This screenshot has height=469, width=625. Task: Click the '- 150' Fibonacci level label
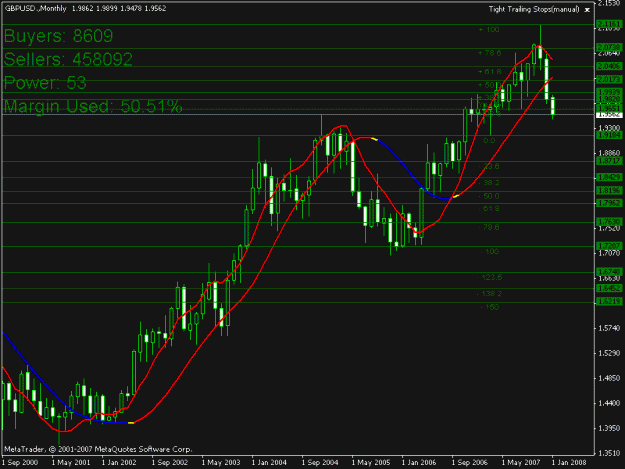point(490,307)
